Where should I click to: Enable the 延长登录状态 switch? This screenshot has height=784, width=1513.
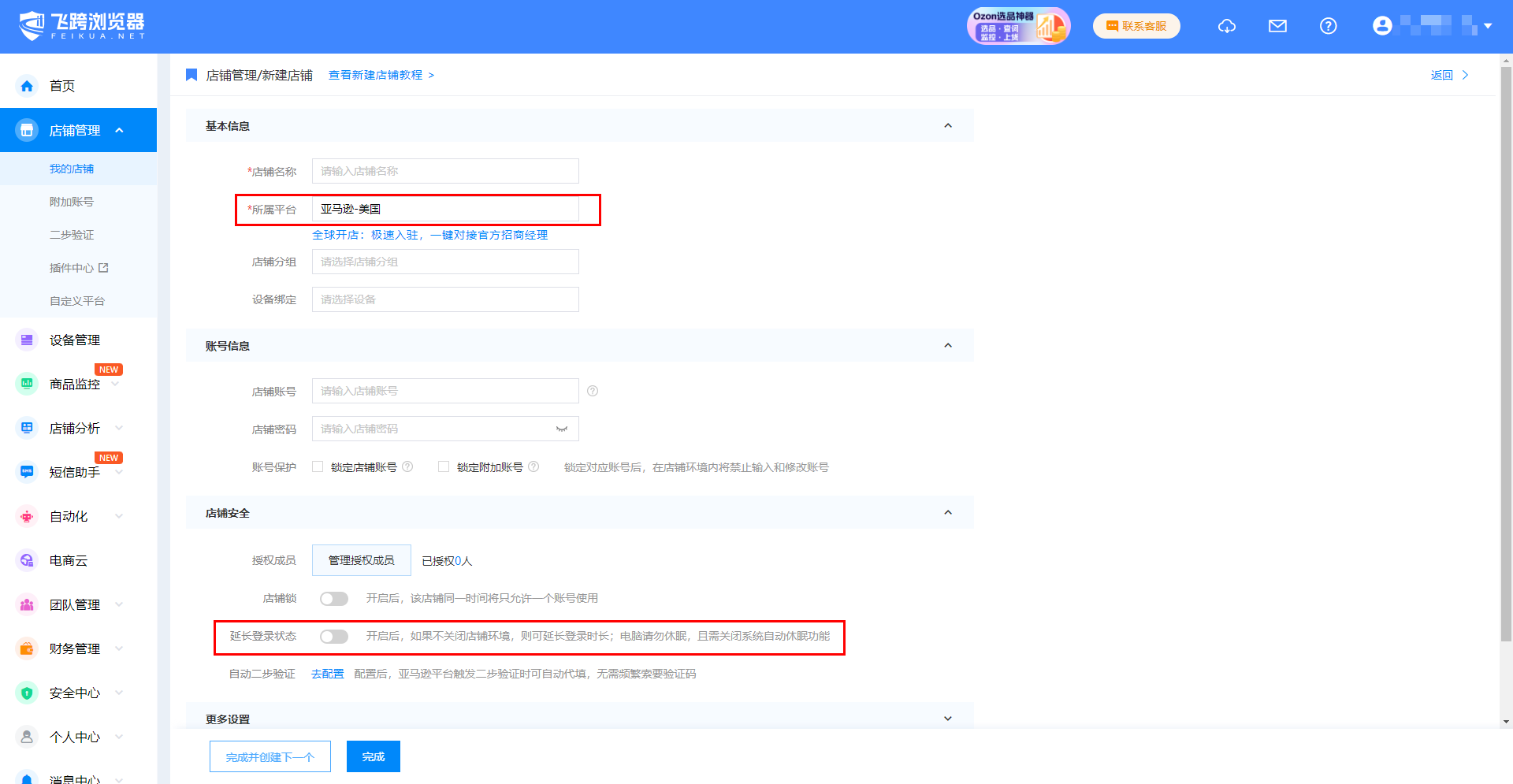[x=334, y=637]
